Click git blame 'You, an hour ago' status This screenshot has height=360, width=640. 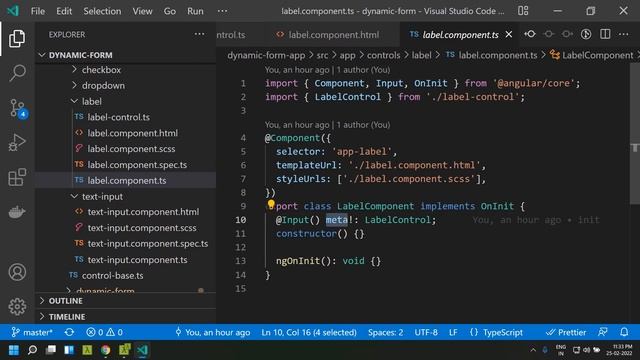tap(213, 332)
